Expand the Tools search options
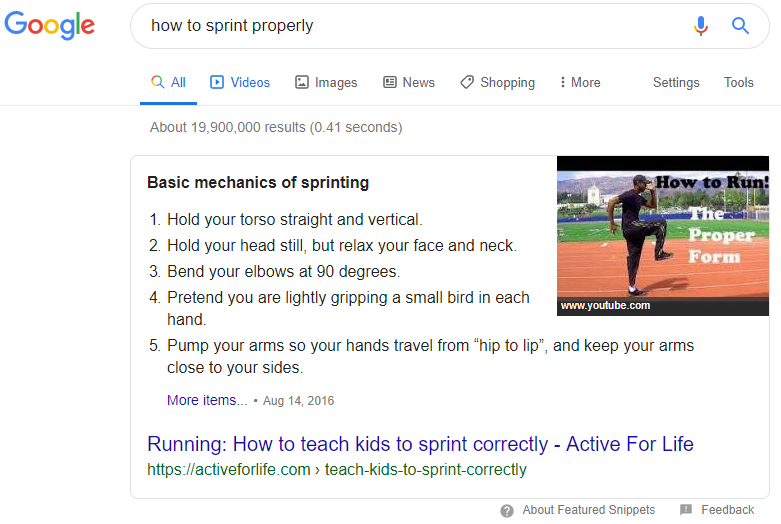 pyautogui.click(x=738, y=82)
